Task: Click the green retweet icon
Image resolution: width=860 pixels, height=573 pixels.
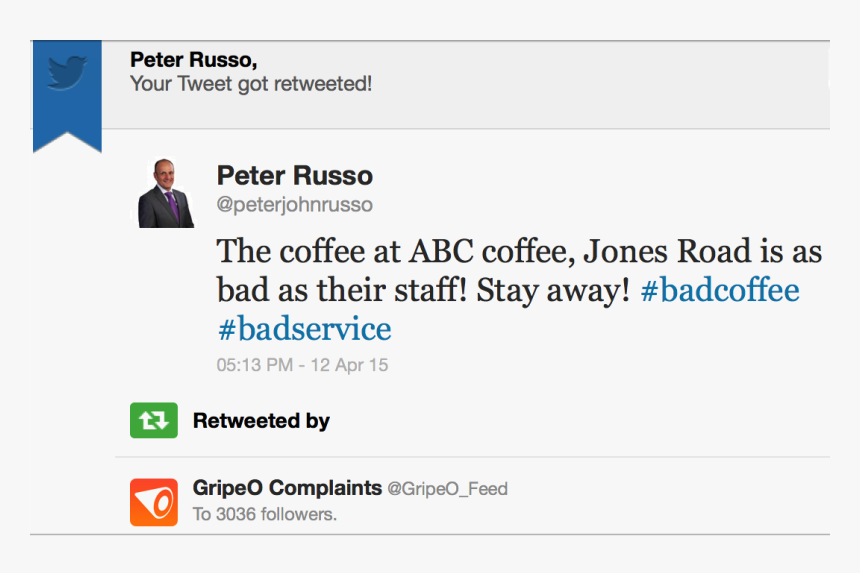Action: pyautogui.click(x=153, y=421)
